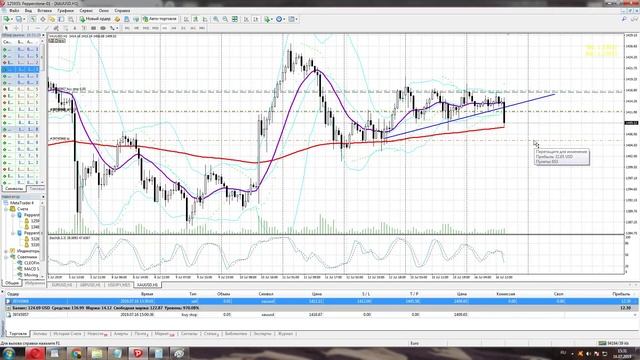640x360 pixels.
Task: Open the red P app on taskbar
Action: click(x=138, y=353)
